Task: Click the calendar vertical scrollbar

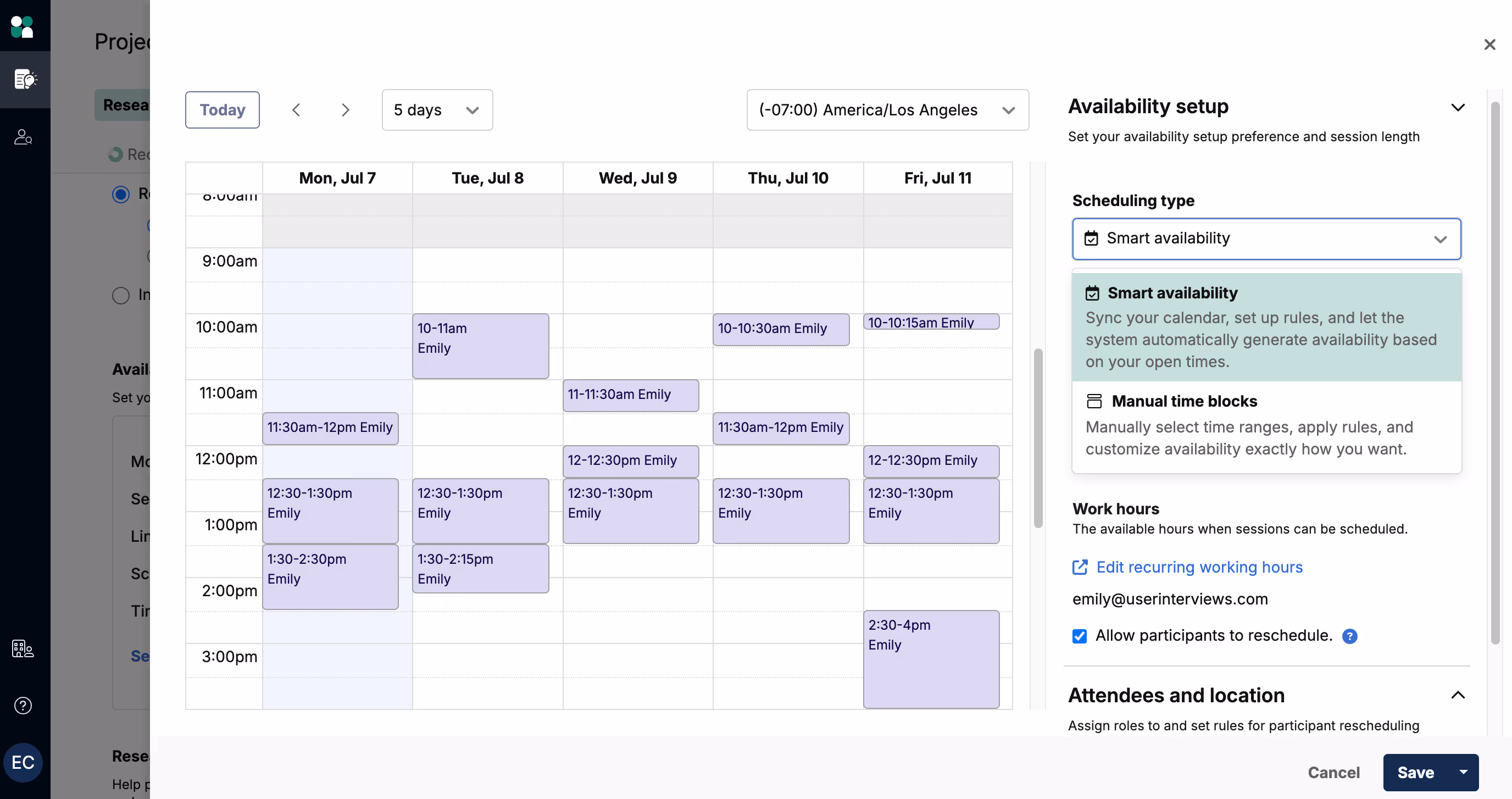Action: [x=1038, y=437]
